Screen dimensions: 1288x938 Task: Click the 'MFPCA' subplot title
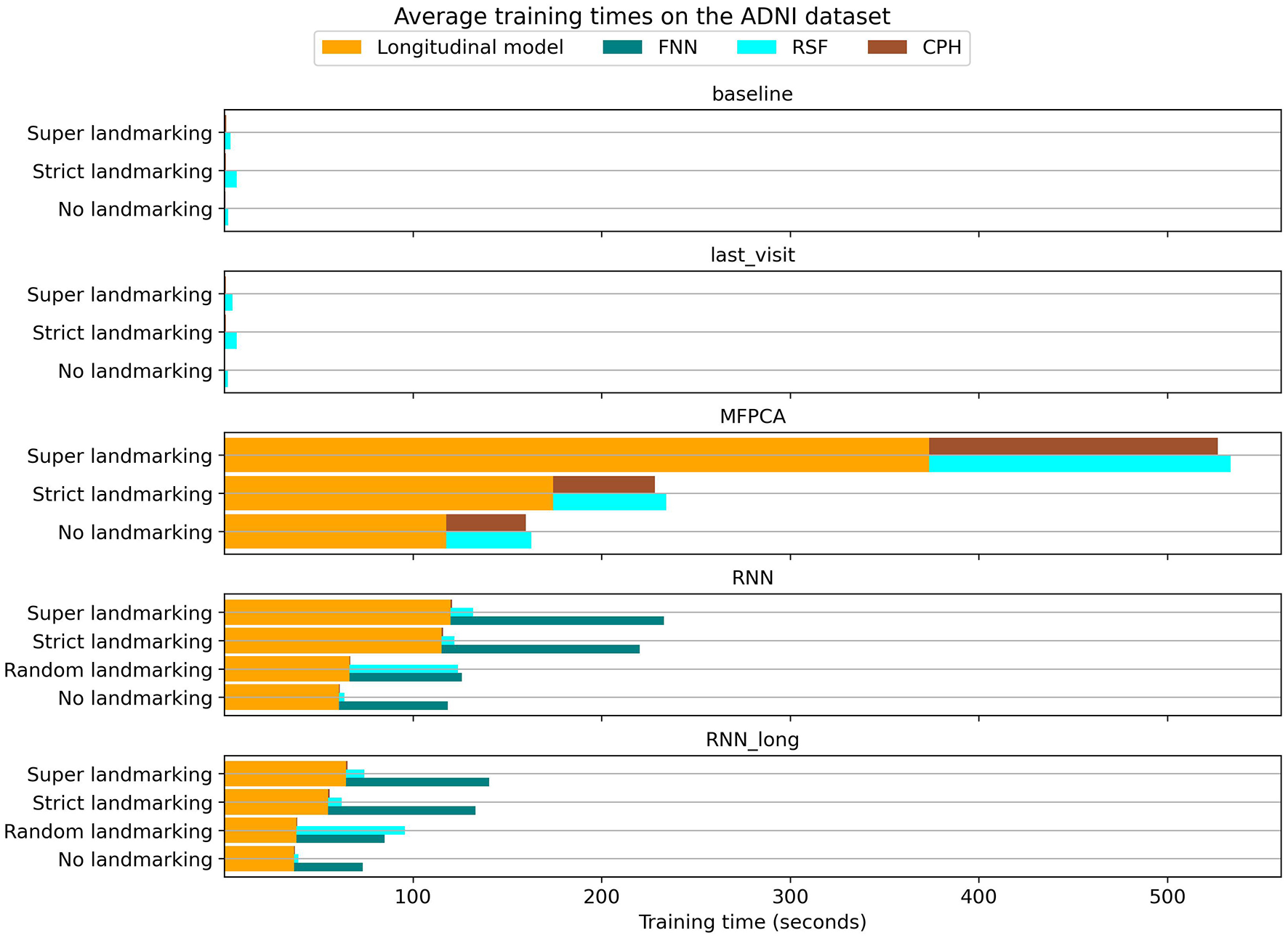coord(752,416)
